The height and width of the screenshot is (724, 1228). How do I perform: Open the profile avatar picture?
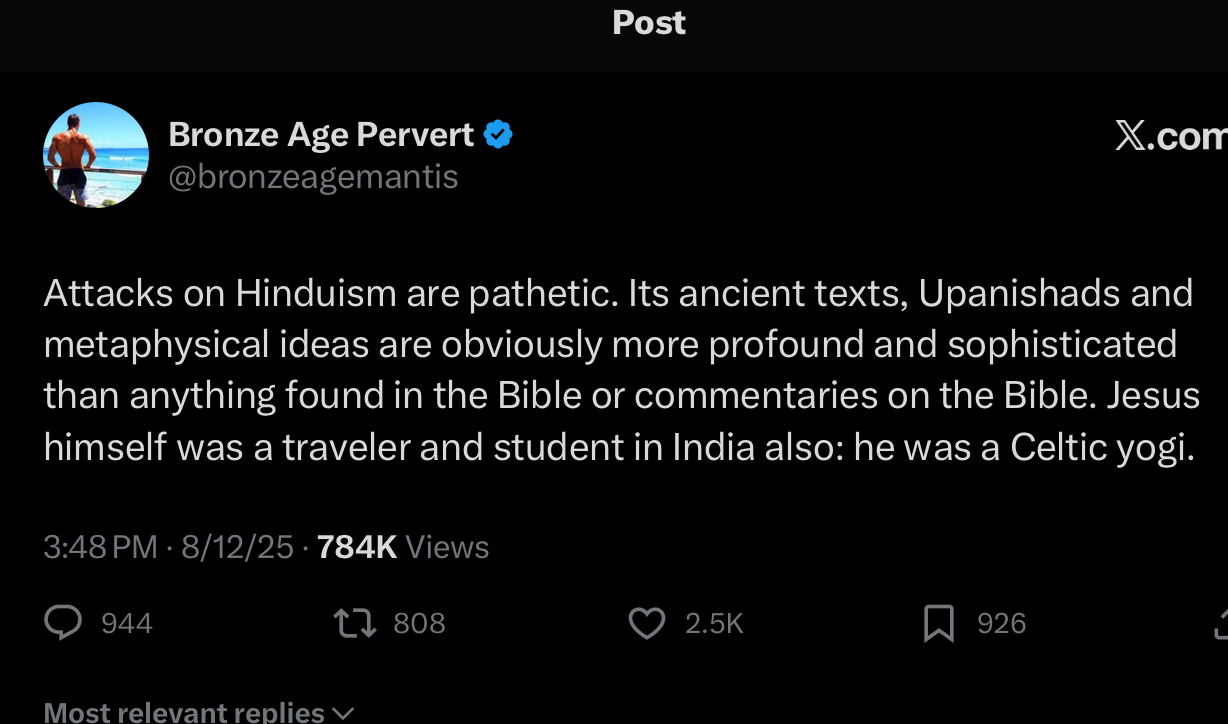[x=96, y=155]
